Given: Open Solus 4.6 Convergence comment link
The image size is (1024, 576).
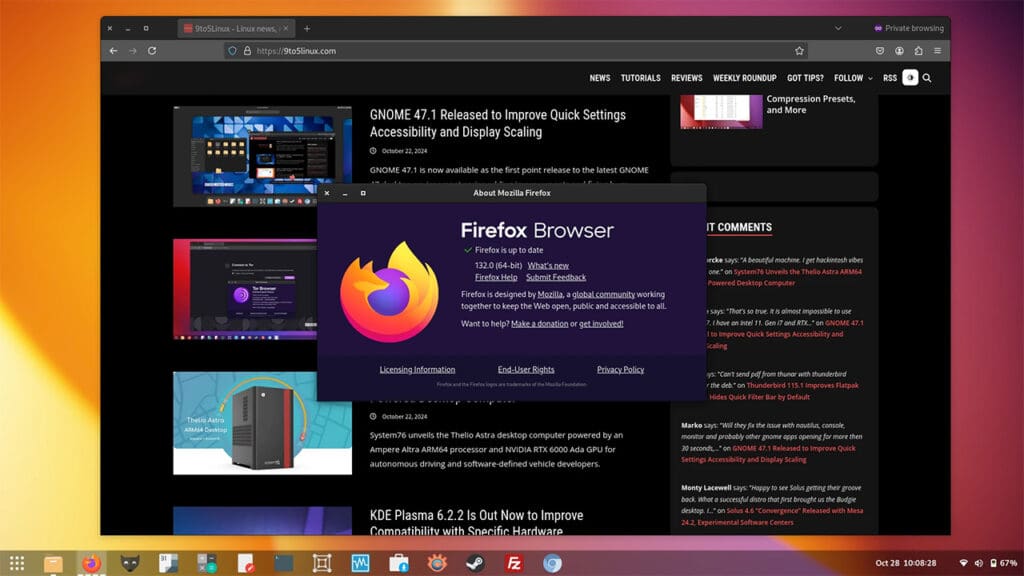Looking at the screenshot, I should (x=772, y=517).
